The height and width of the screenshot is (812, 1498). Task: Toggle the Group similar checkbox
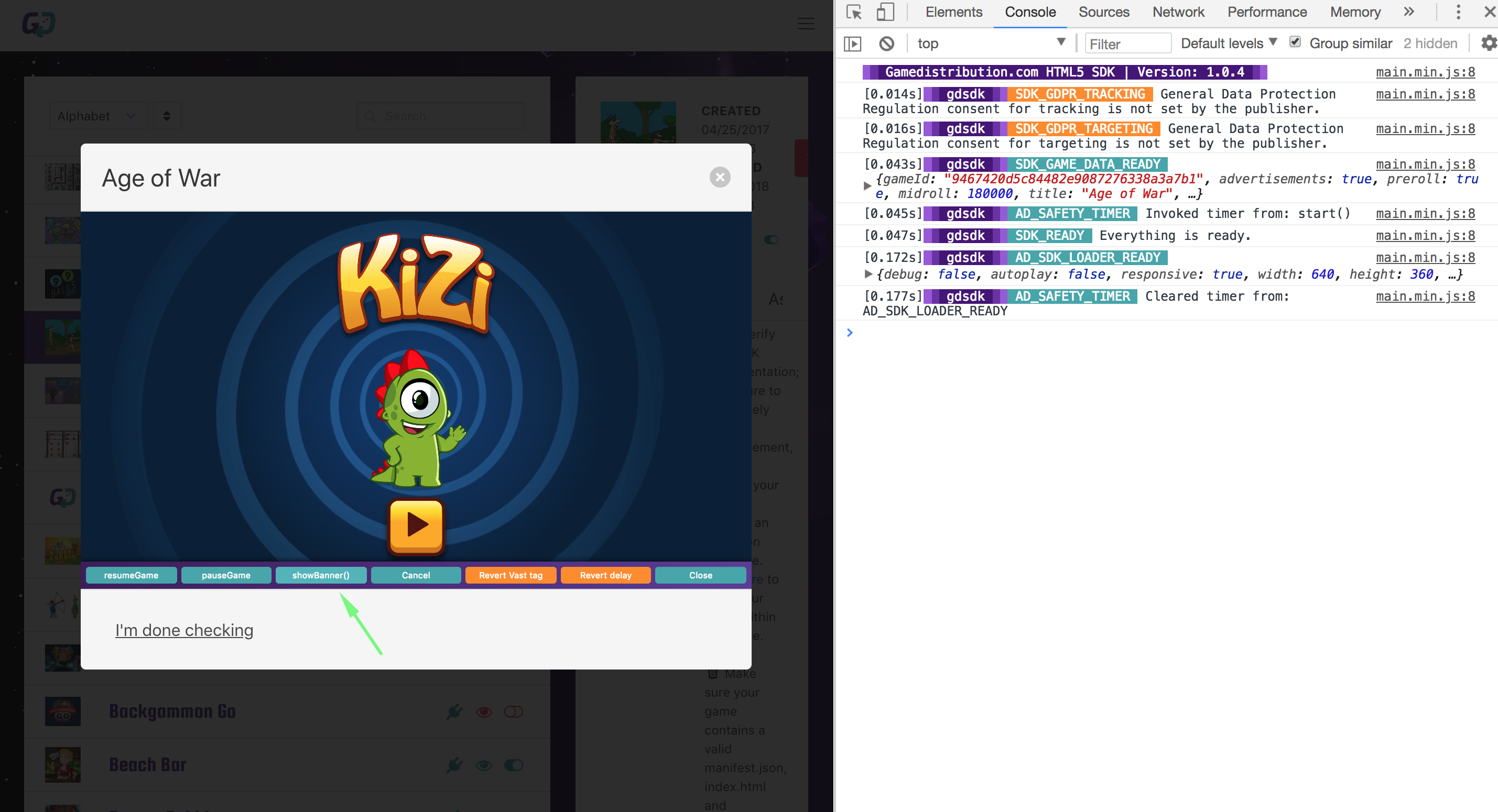(x=1295, y=42)
